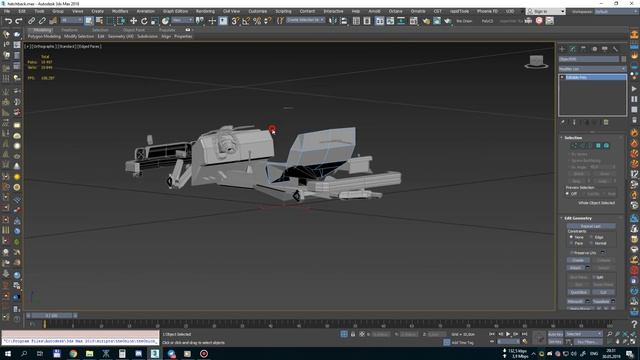The height and width of the screenshot is (360, 640).
Task: Open the Modify tab in command panel
Action: 573,49
